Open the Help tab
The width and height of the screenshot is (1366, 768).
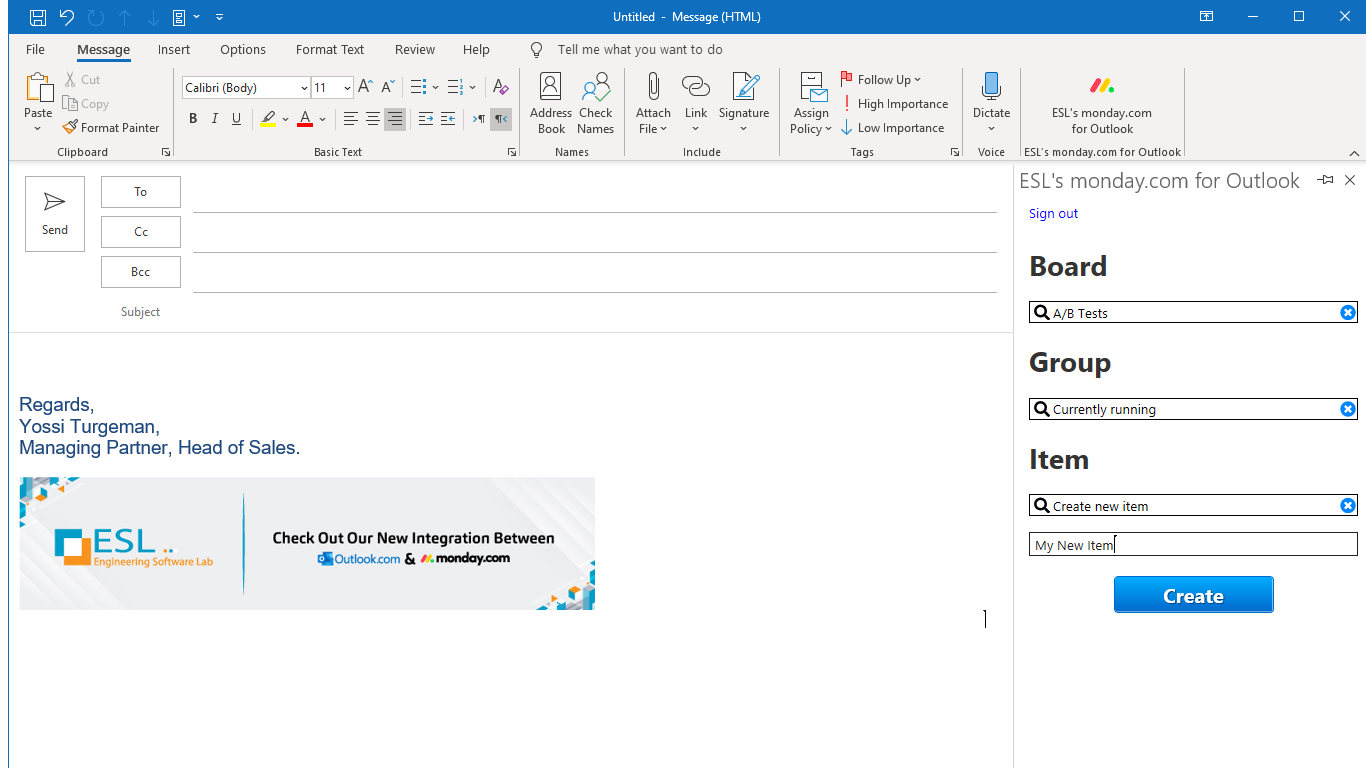pos(476,49)
